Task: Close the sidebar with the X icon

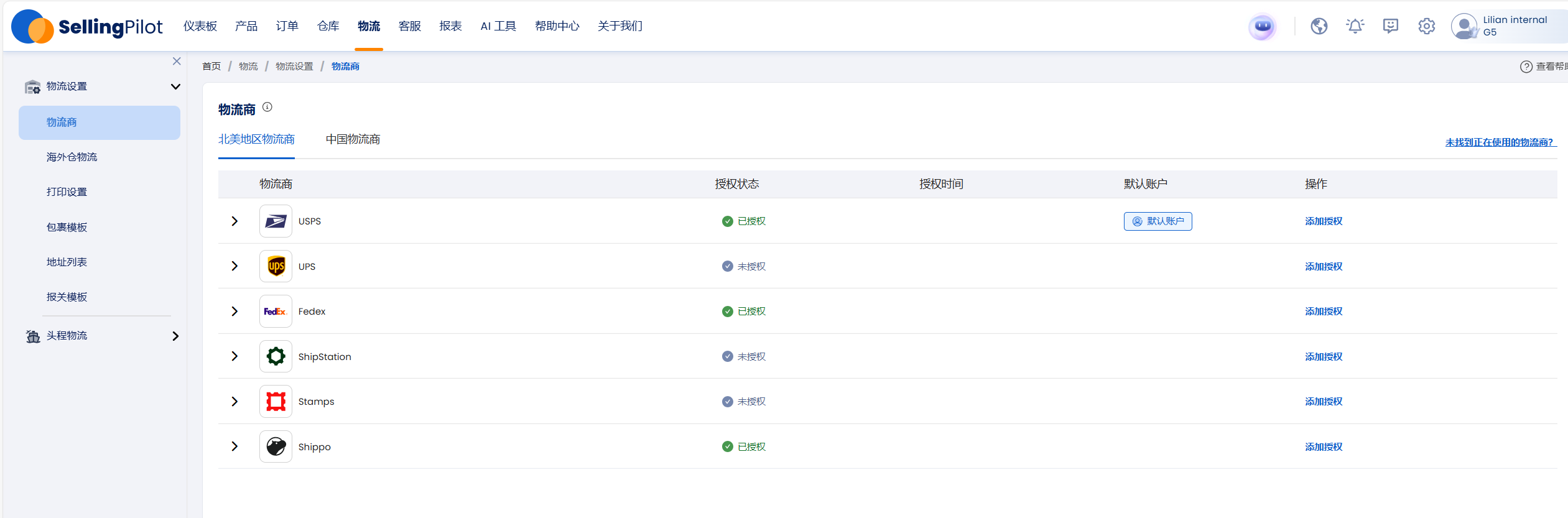Action: 177,61
